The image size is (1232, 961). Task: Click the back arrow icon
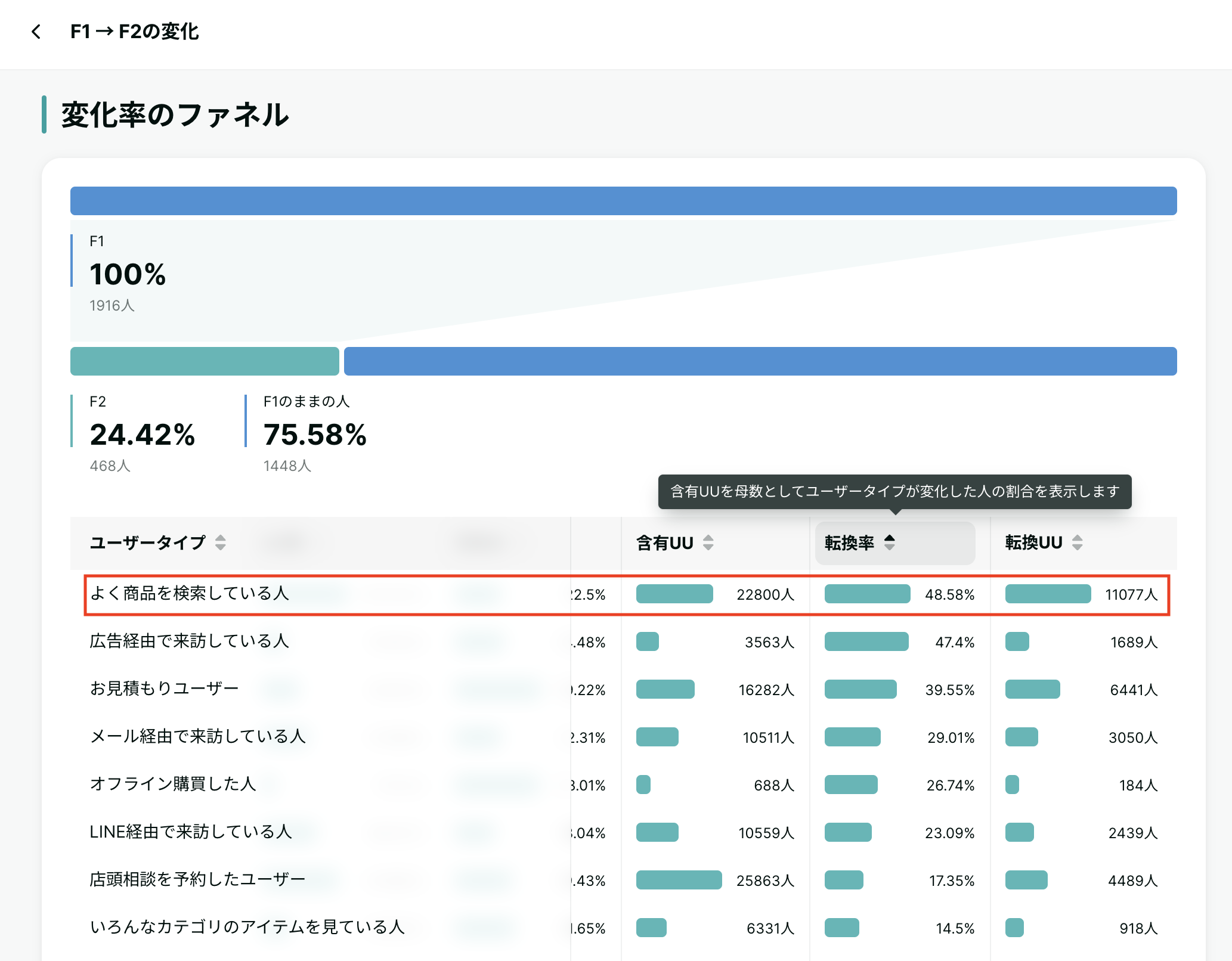(x=36, y=32)
